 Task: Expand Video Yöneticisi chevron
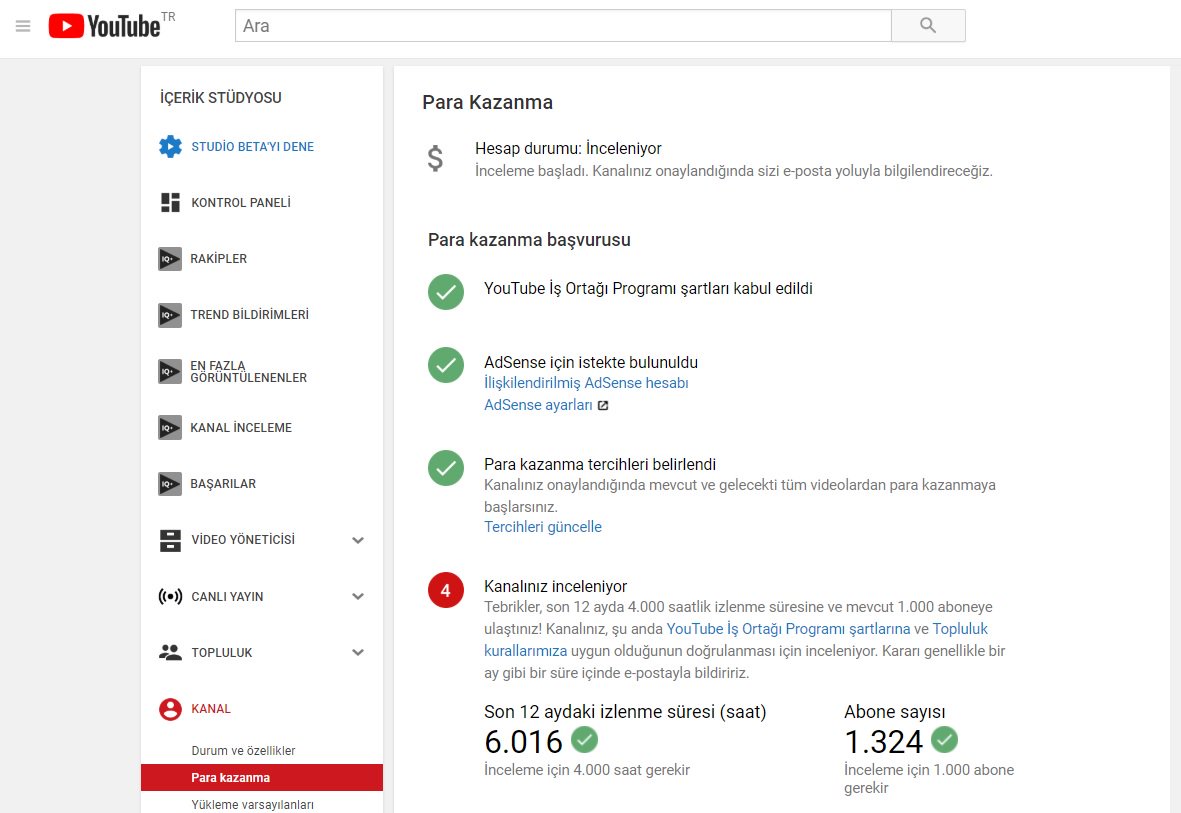358,540
